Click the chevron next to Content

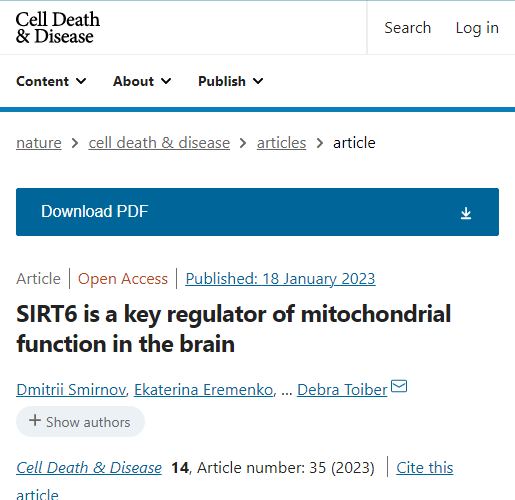click(x=81, y=81)
